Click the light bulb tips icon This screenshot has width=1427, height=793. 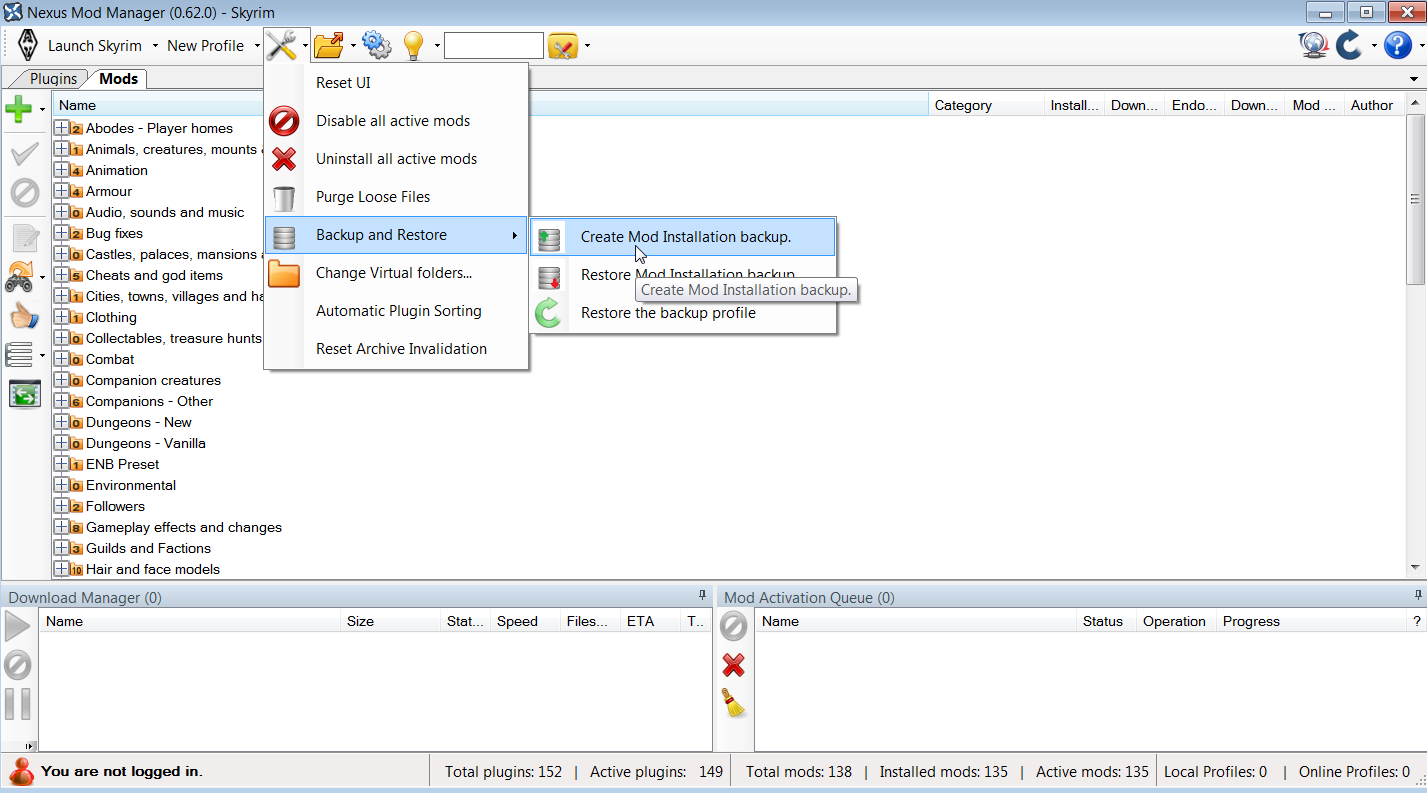[413, 45]
